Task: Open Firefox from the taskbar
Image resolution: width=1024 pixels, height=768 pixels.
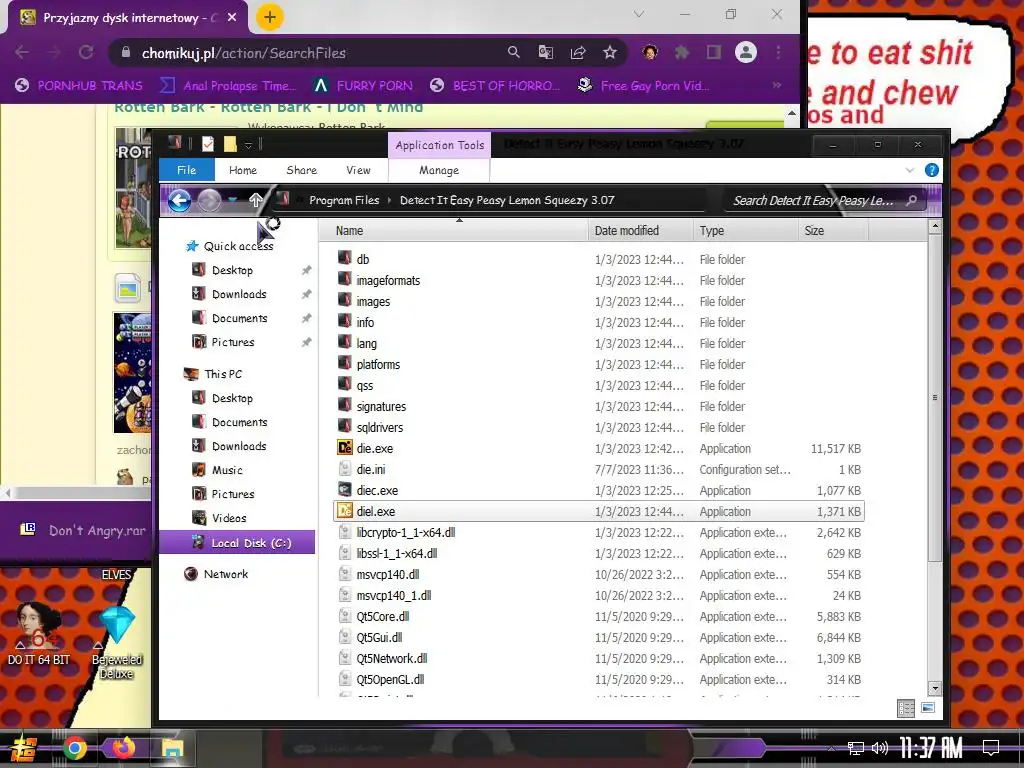Action: 123,748
